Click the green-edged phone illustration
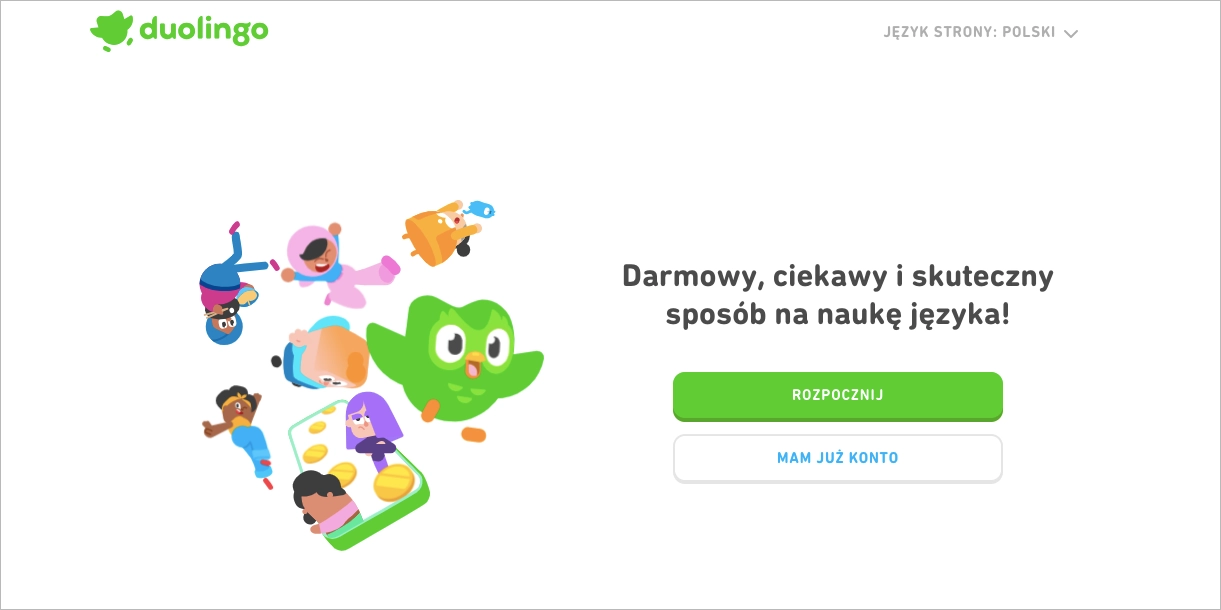1221x610 pixels. click(358, 476)
